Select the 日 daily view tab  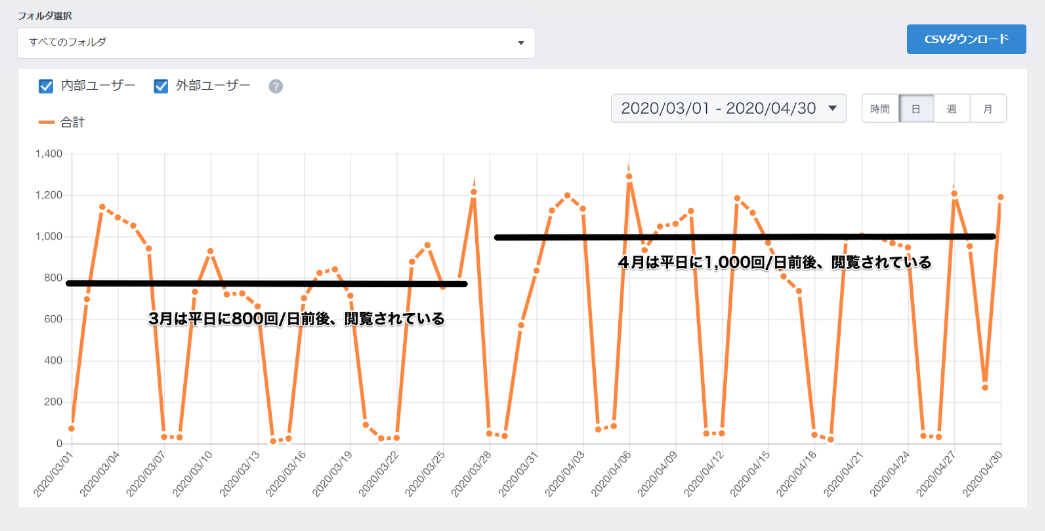(916, 108)
